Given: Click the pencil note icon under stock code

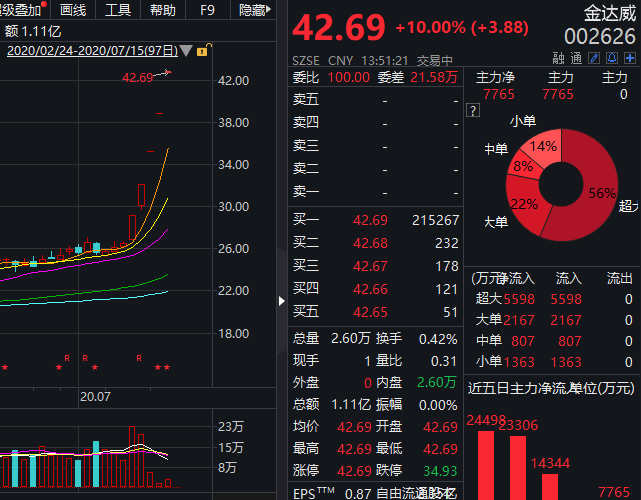Looking at the screenshot, I should 593,60.
